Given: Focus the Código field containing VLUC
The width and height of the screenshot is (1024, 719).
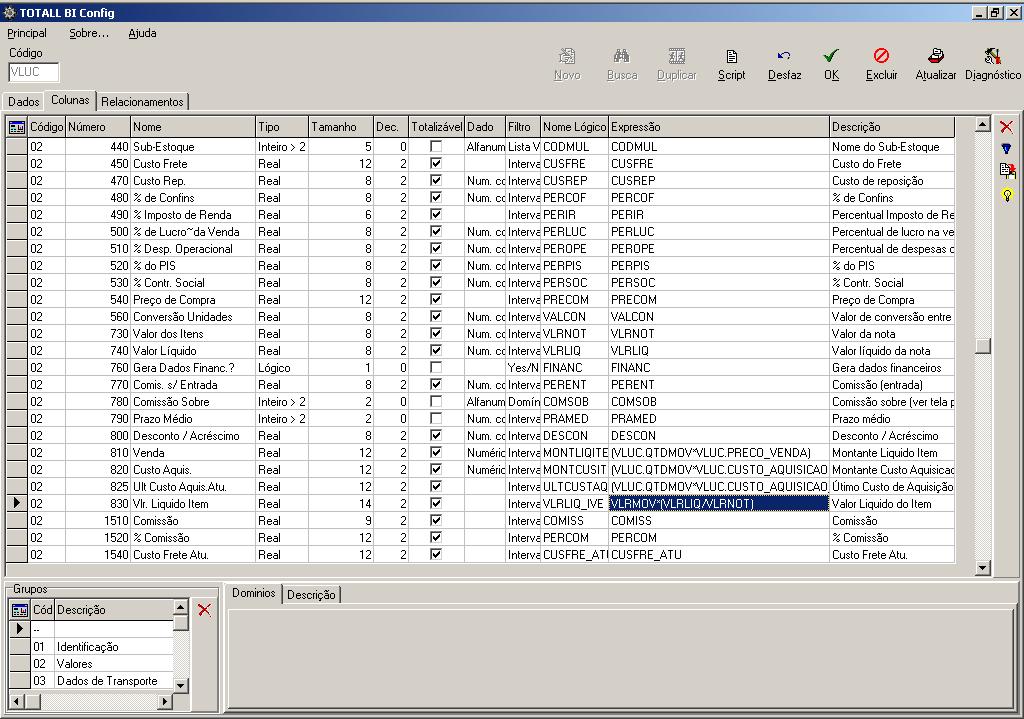Looking at the screenshot, I should coord(33,72).
